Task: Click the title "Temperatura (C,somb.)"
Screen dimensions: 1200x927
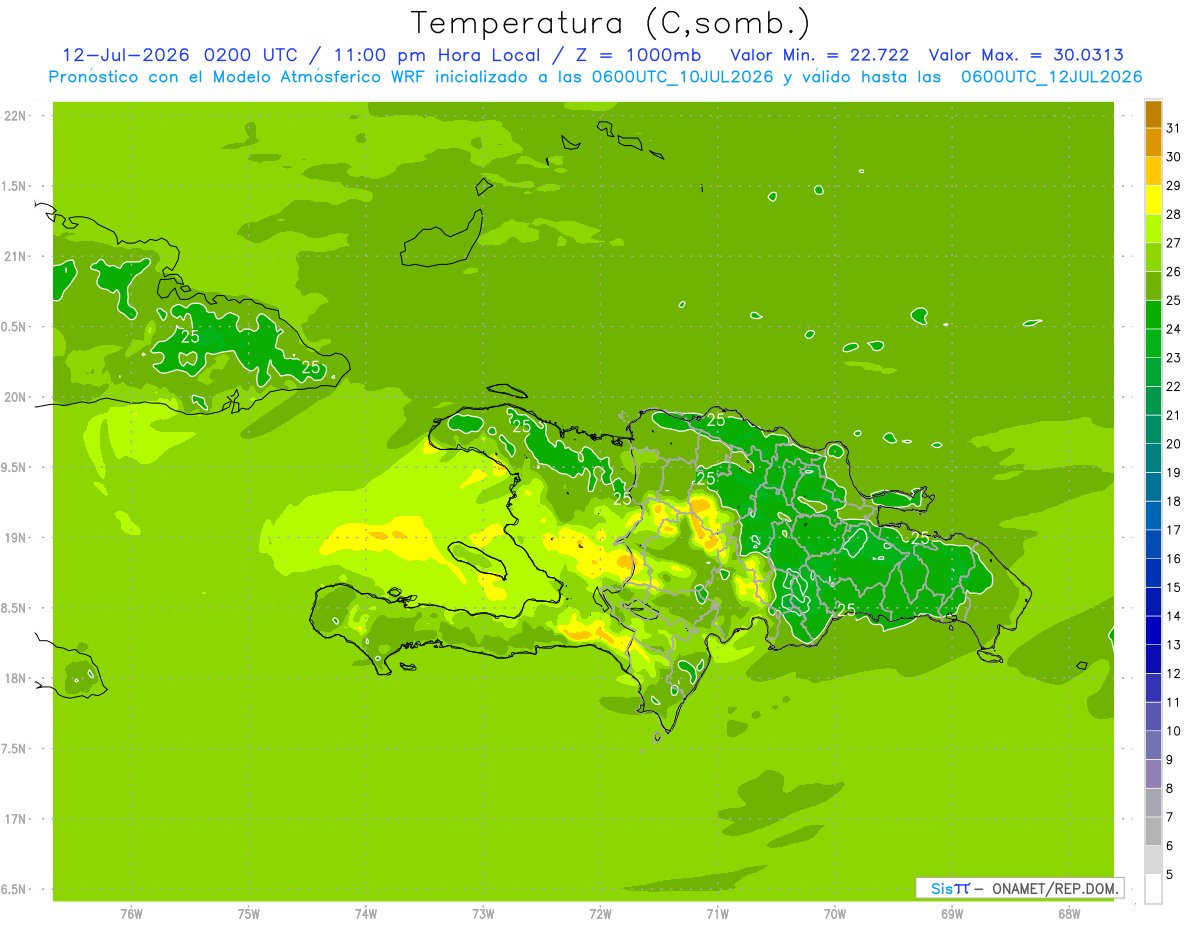Action: point(611,23)
